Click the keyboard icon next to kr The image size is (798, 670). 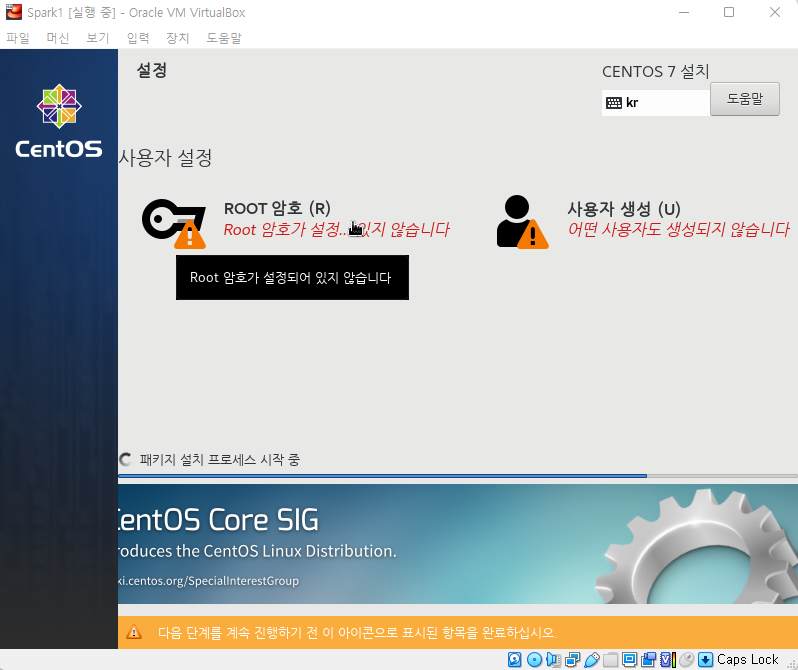pyautogui.click(x=614, y=103)
